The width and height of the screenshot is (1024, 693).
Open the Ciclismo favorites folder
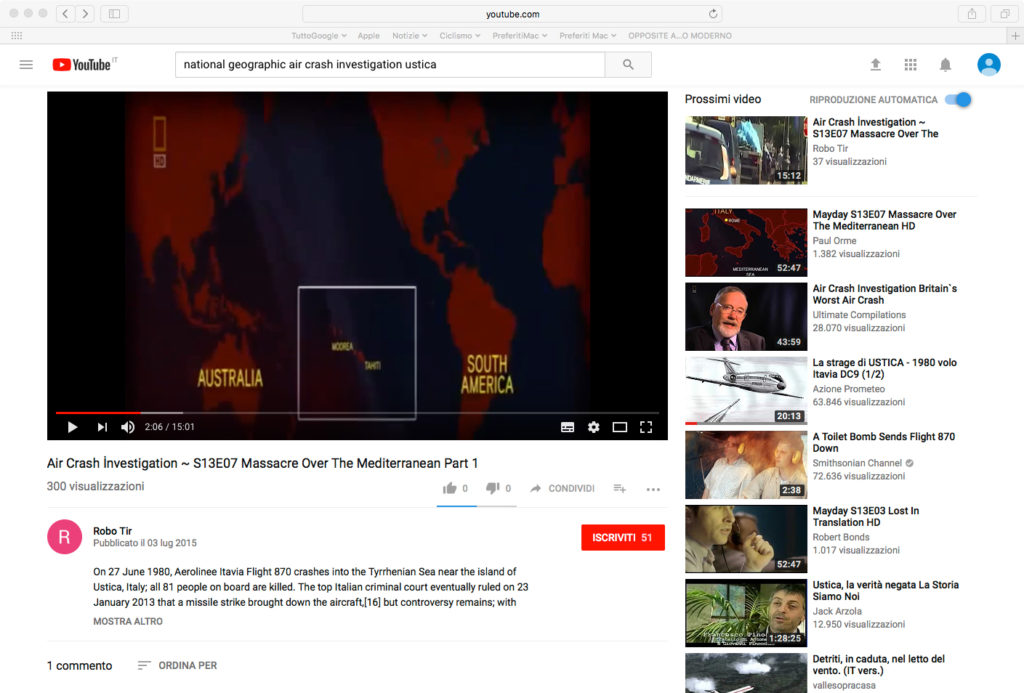[459, 36]
